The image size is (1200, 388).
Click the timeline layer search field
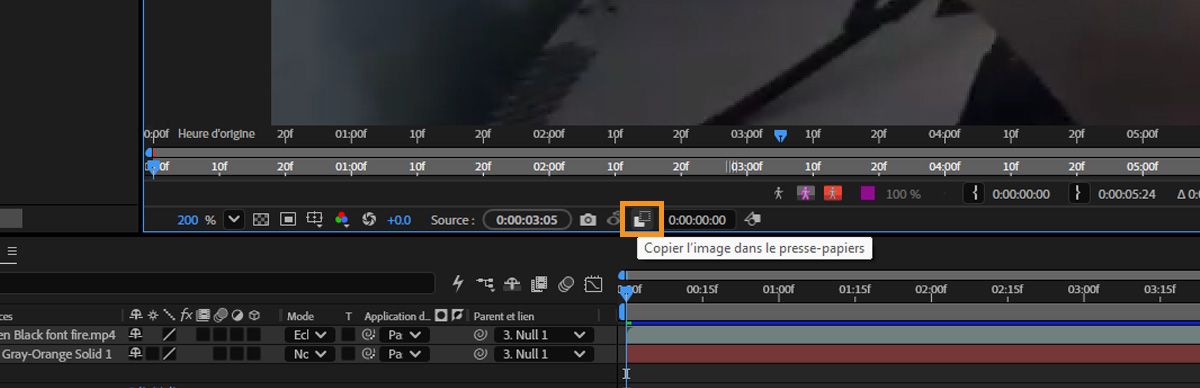[217, 284]
